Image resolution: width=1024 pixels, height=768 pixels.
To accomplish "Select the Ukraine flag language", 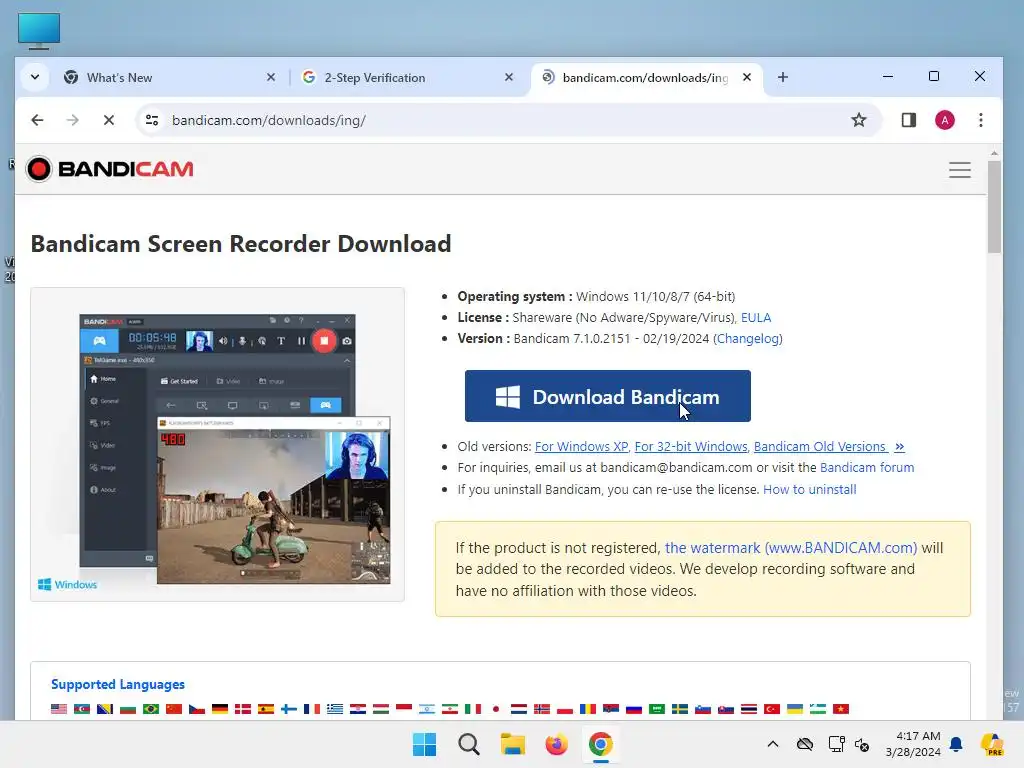I will click(x=795, y=709).
